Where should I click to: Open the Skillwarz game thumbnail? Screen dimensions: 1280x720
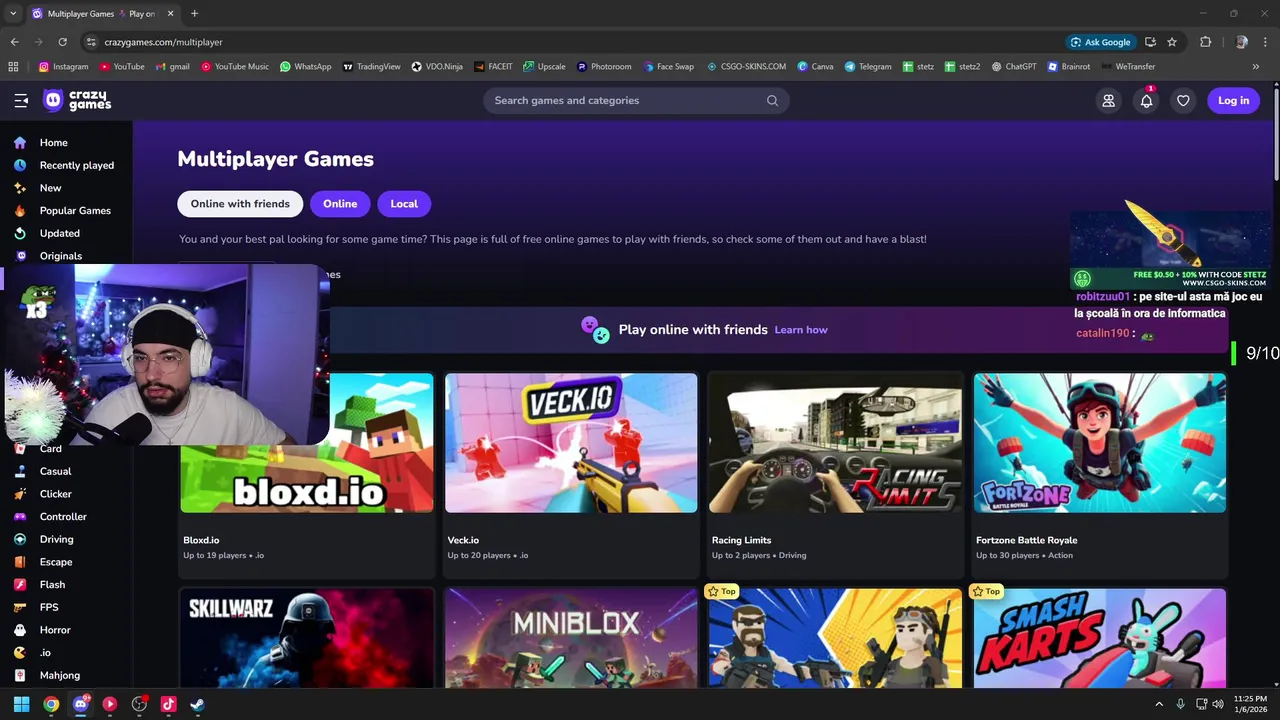tap(307, 638)
